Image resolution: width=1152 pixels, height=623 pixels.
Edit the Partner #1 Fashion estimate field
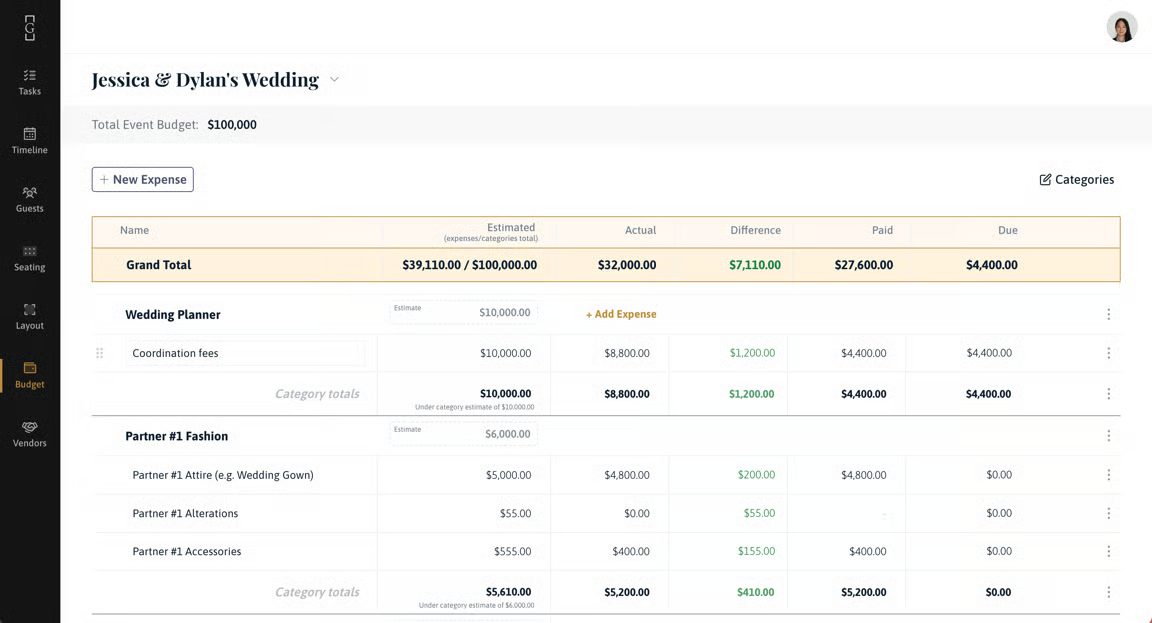tap(463, 433)
